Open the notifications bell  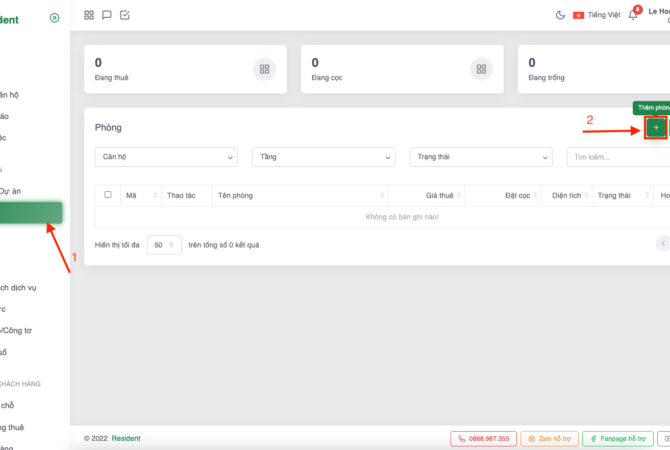pyautogui.click(x=633, y=15)
